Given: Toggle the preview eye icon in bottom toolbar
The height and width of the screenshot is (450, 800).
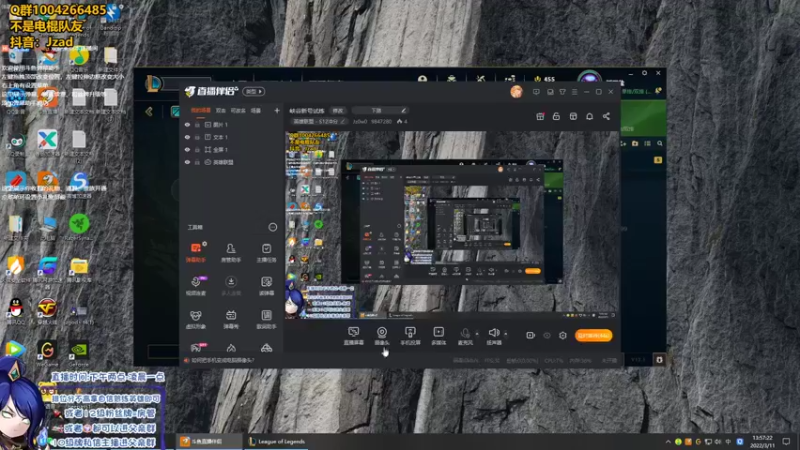Looking at the screenshot, I should tap(546, 335).
